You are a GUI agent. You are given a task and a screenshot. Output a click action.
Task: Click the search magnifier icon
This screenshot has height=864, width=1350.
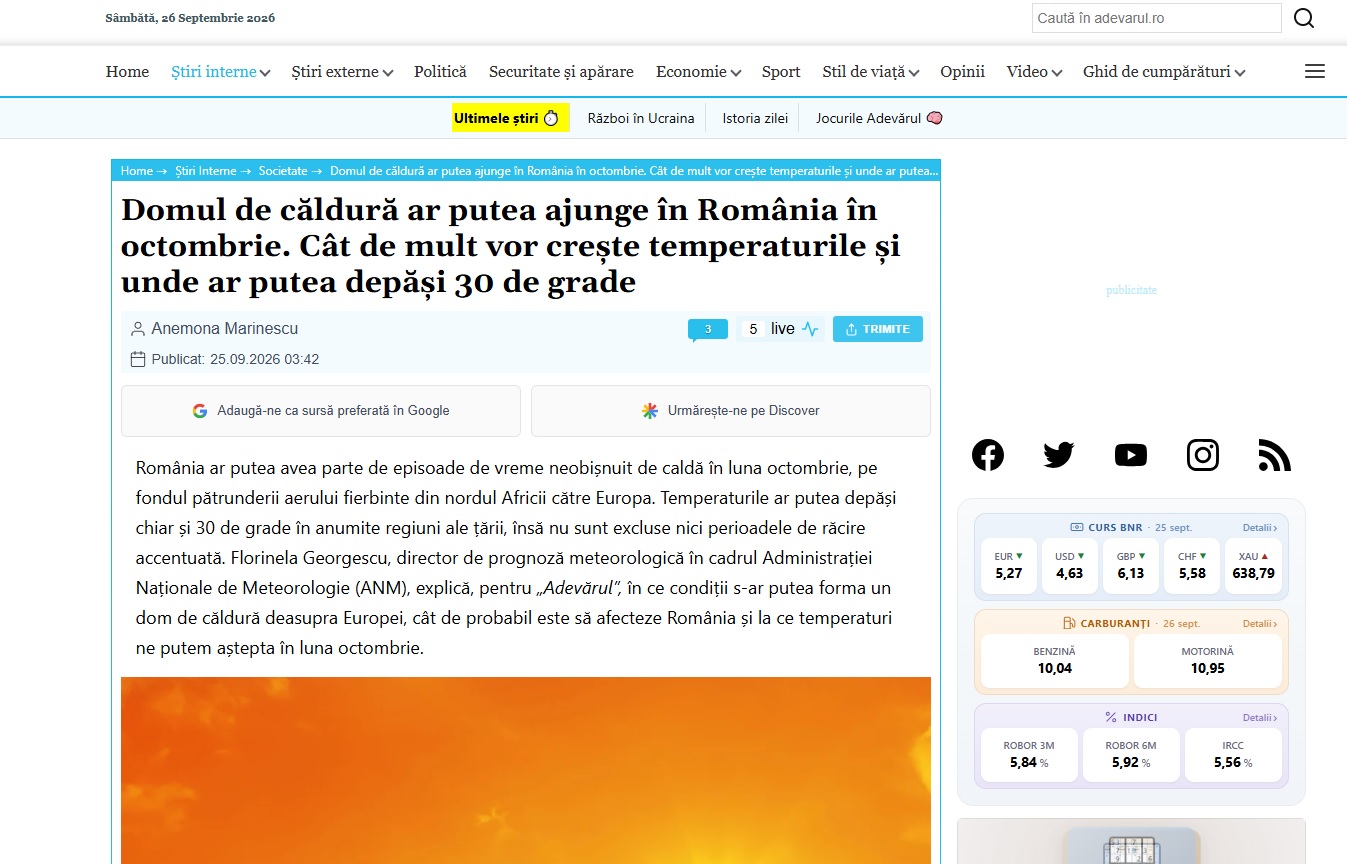(1304, 18)
